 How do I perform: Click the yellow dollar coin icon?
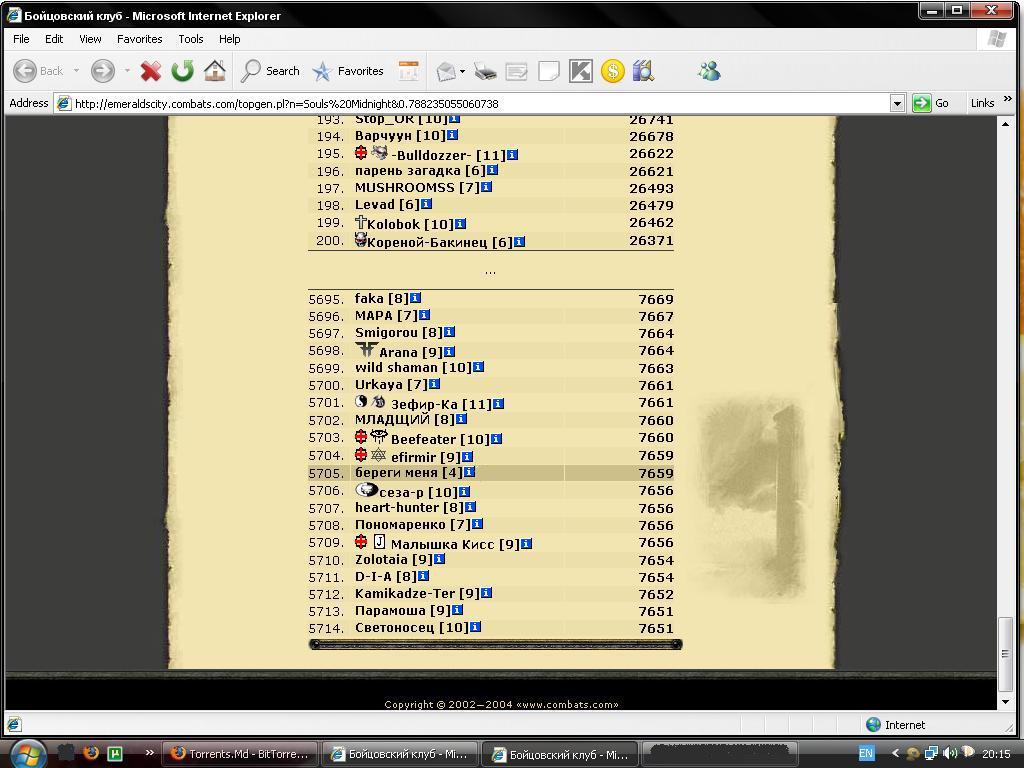[613, 71]
